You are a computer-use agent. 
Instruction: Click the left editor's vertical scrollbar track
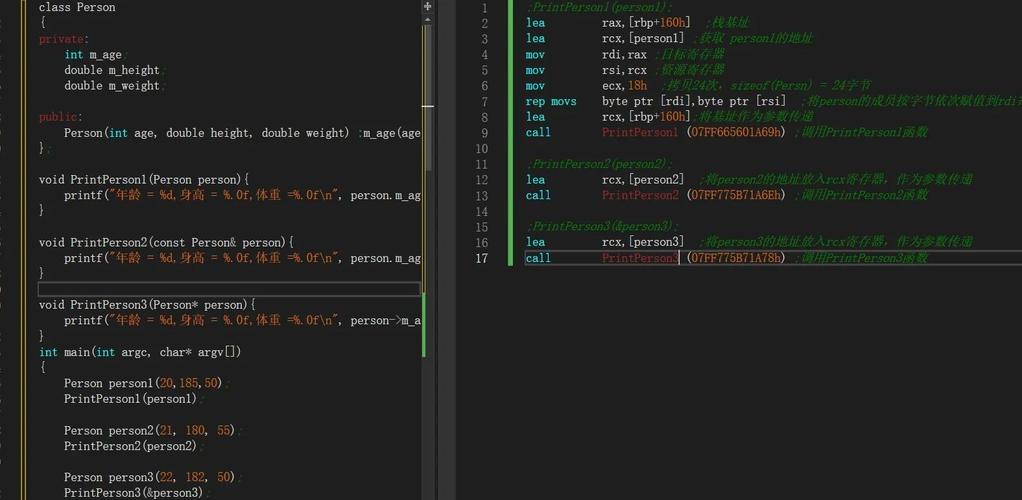pyautogui.click(x=428, y=250)
